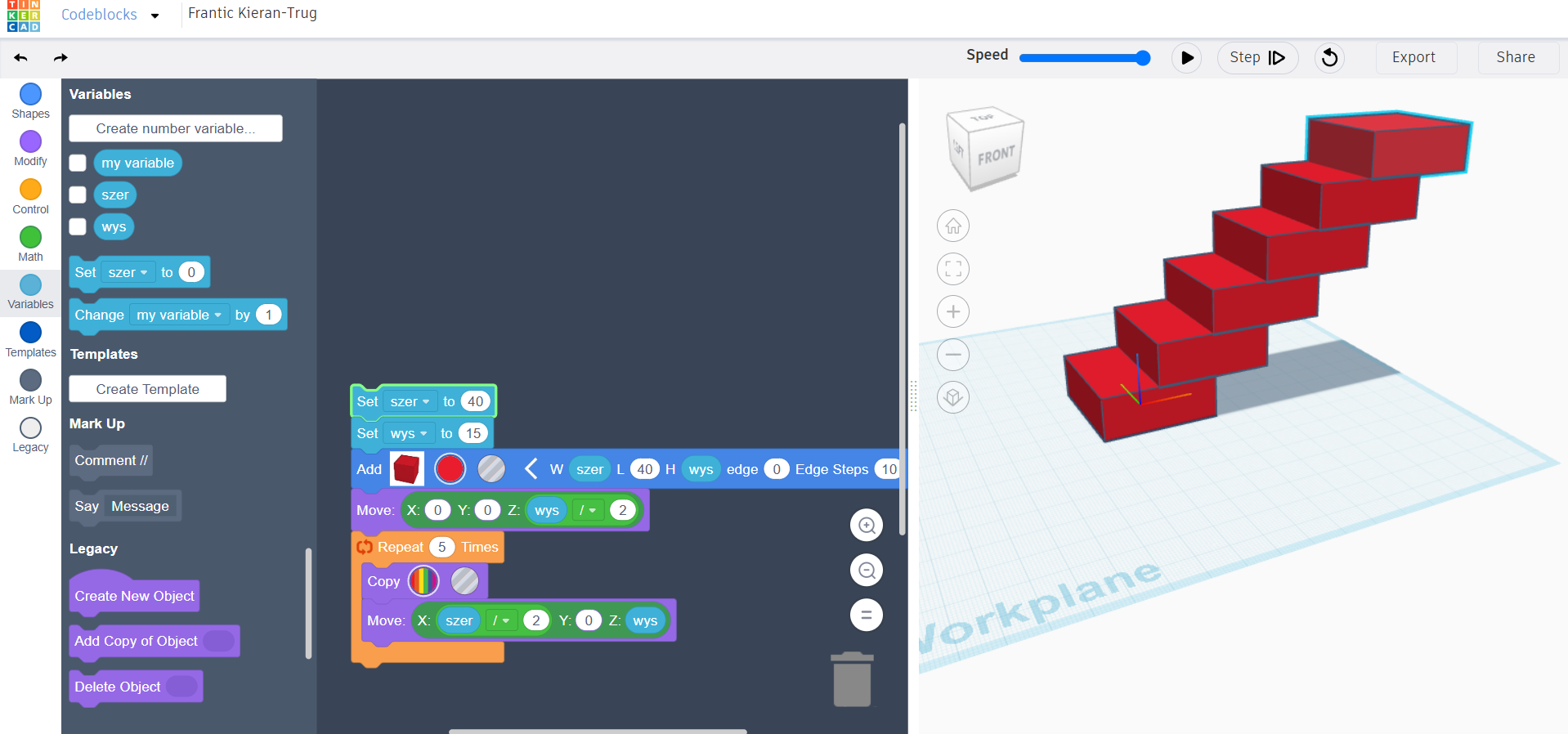Screen dimensions: 1568x734
Task: Select the Control category
Action: [x=30, y=197]
